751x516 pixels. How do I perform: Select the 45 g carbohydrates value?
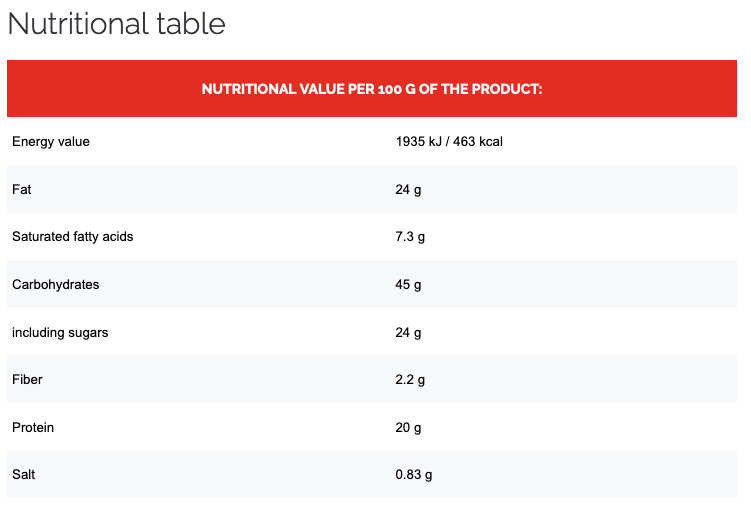point(408,285)
